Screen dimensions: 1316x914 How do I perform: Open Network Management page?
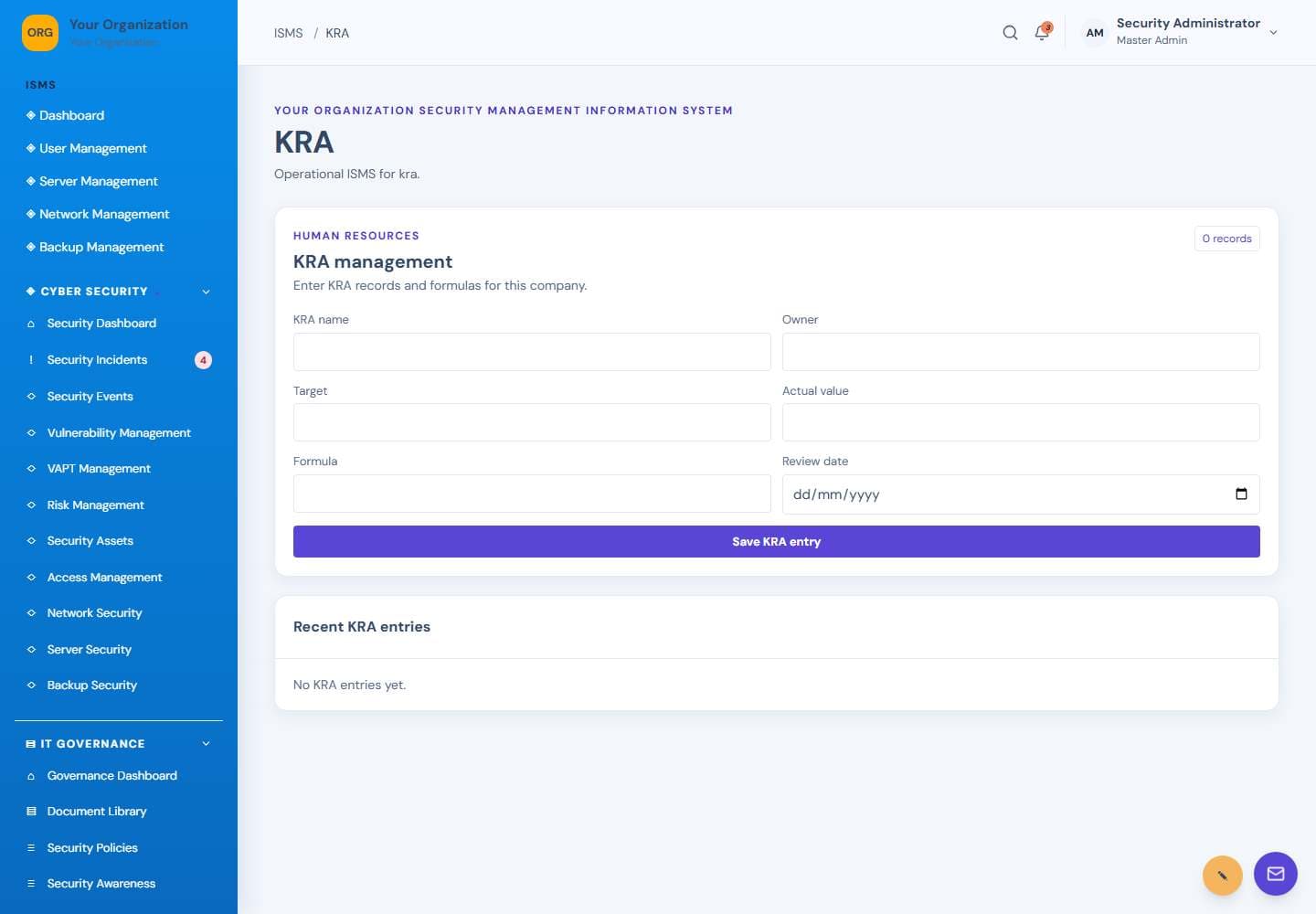point(104,214)
